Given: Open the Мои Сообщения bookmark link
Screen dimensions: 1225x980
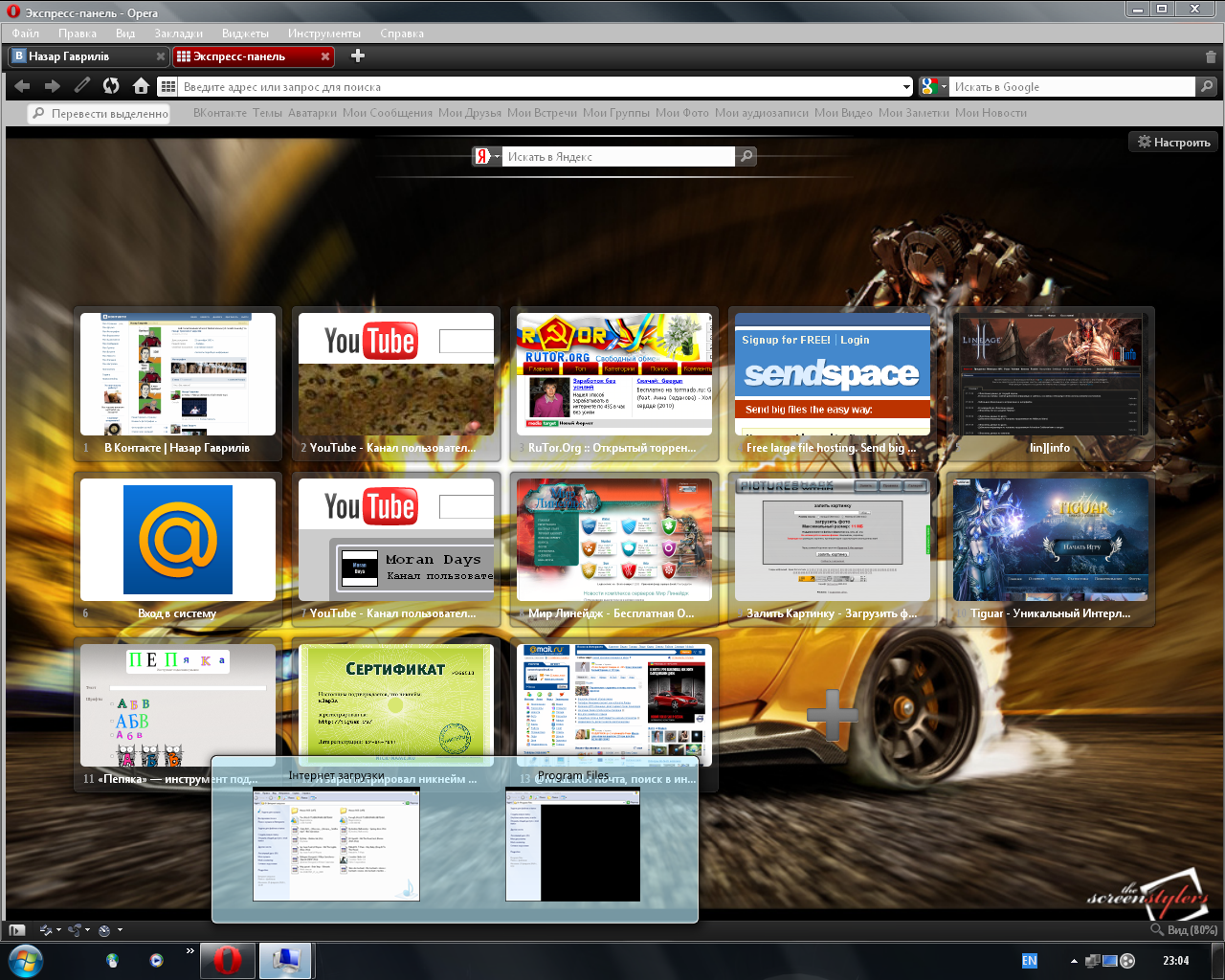Looking at the screenshot, I should (x=388, y=113).
